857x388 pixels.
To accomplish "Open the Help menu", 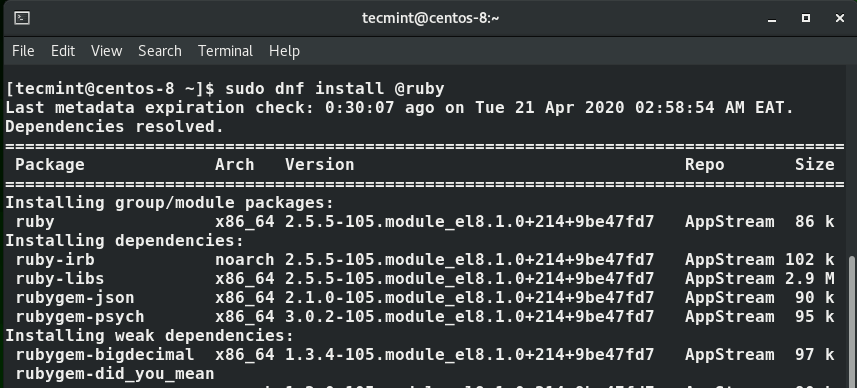I will pyautogui.click(x=284, y=51).
